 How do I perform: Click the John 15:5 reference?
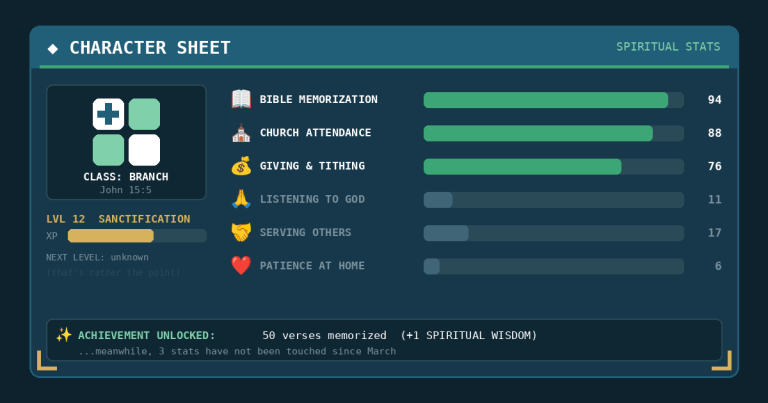tap(126, 190)
